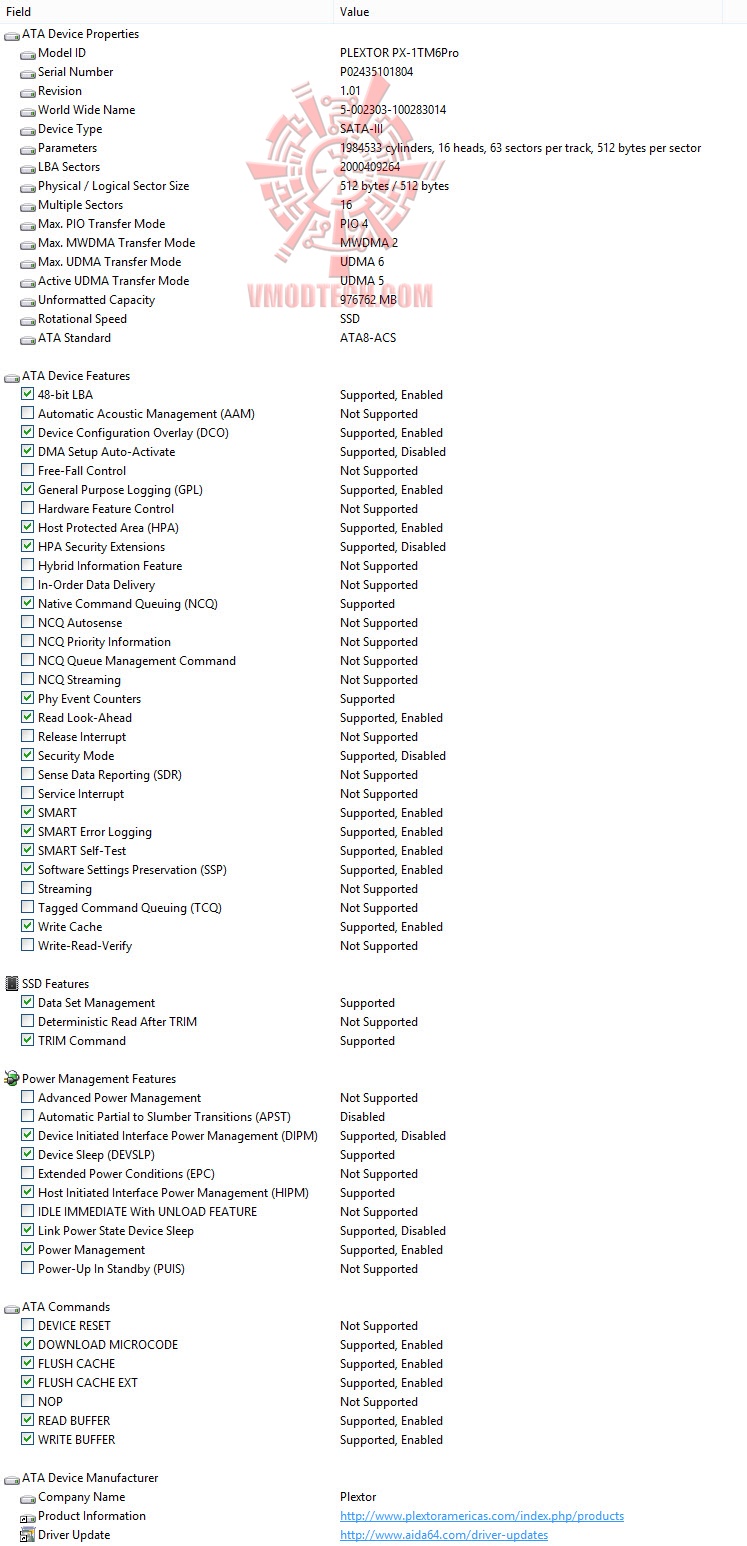Open the plextoramericas.com products link

(482, 1516)
